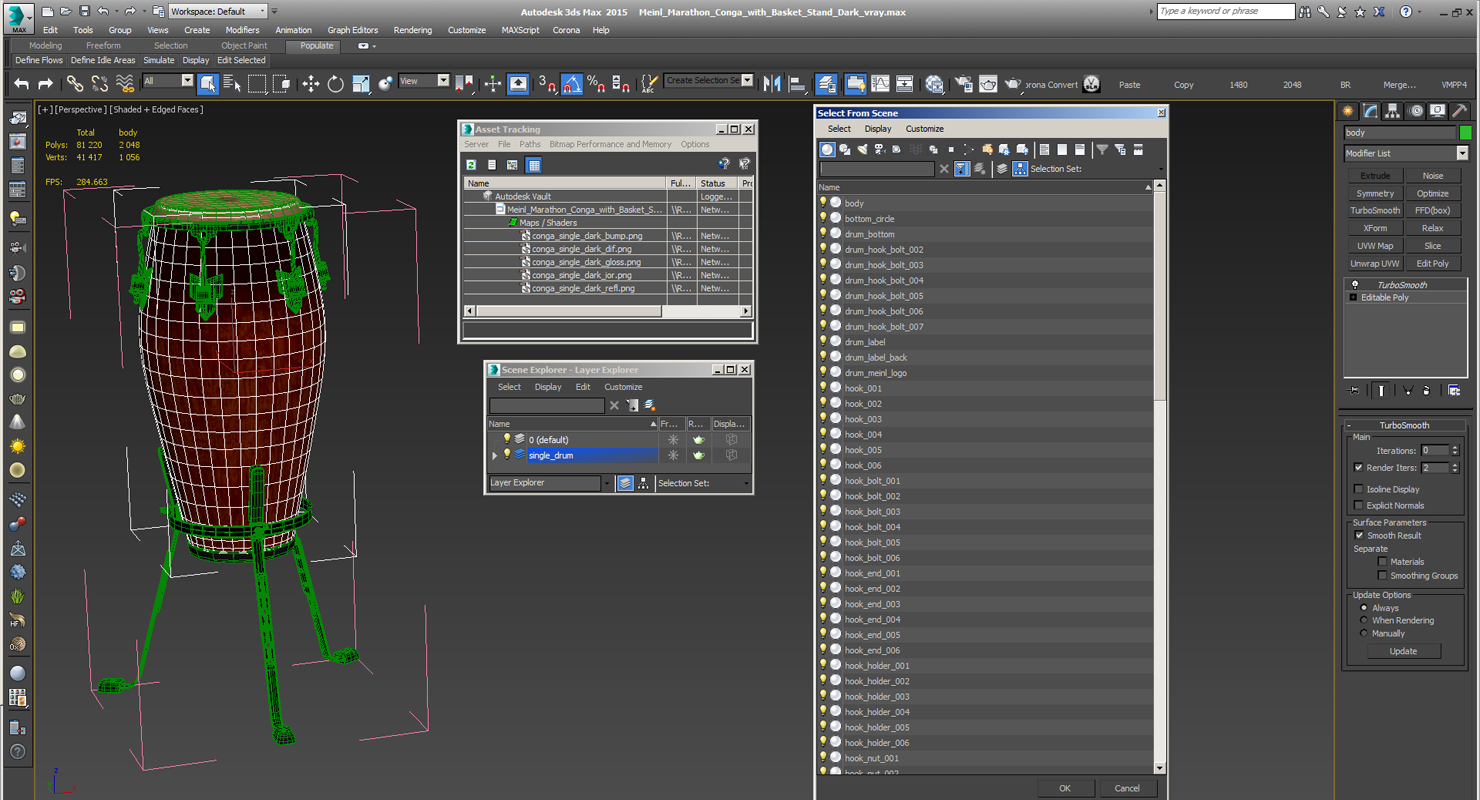Toggle Display Cameras filter in Select From Scene
1480x800 pixels.
coord(879,149)
